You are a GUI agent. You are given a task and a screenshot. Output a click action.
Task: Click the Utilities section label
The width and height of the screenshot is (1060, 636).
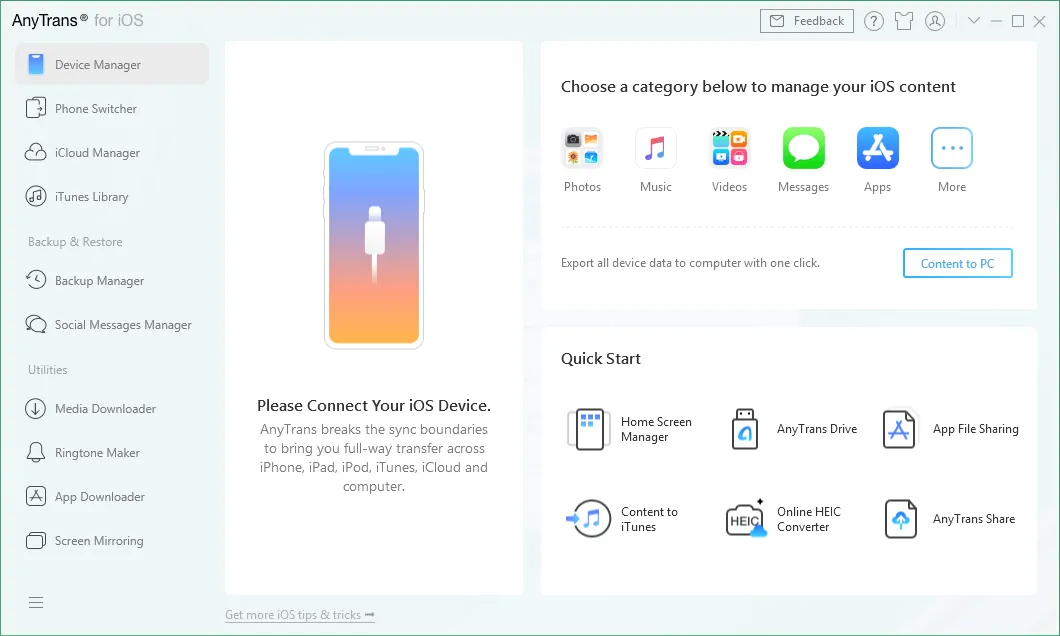click(47, 370)
